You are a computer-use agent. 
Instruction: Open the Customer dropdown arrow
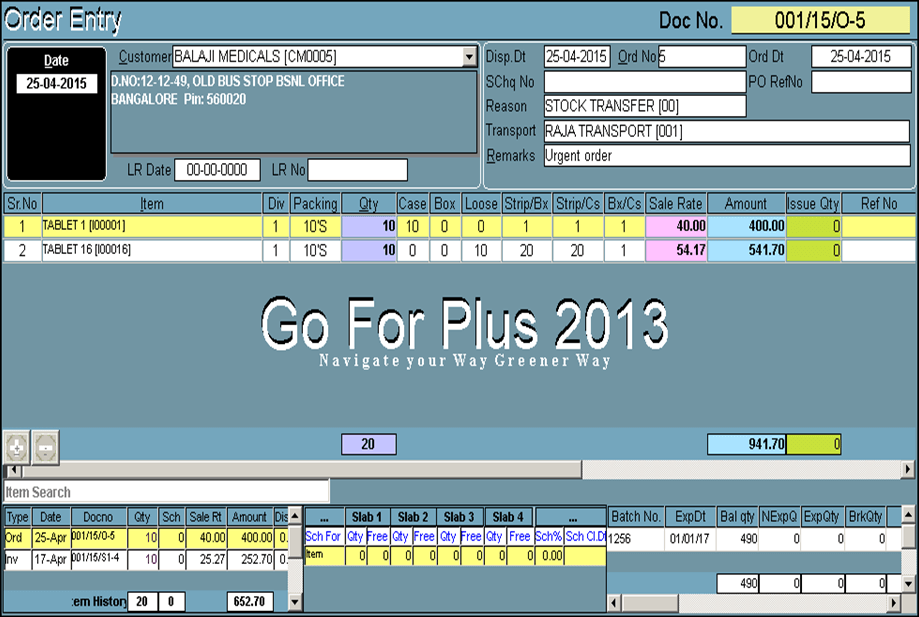[469, 57]
